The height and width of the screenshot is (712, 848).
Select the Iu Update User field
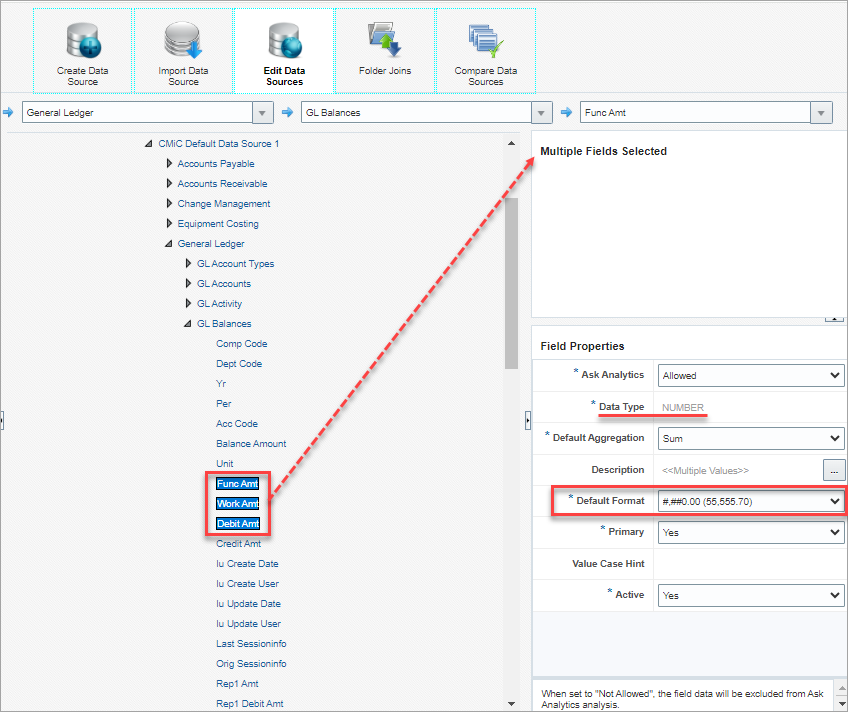(x=248, y=624)
